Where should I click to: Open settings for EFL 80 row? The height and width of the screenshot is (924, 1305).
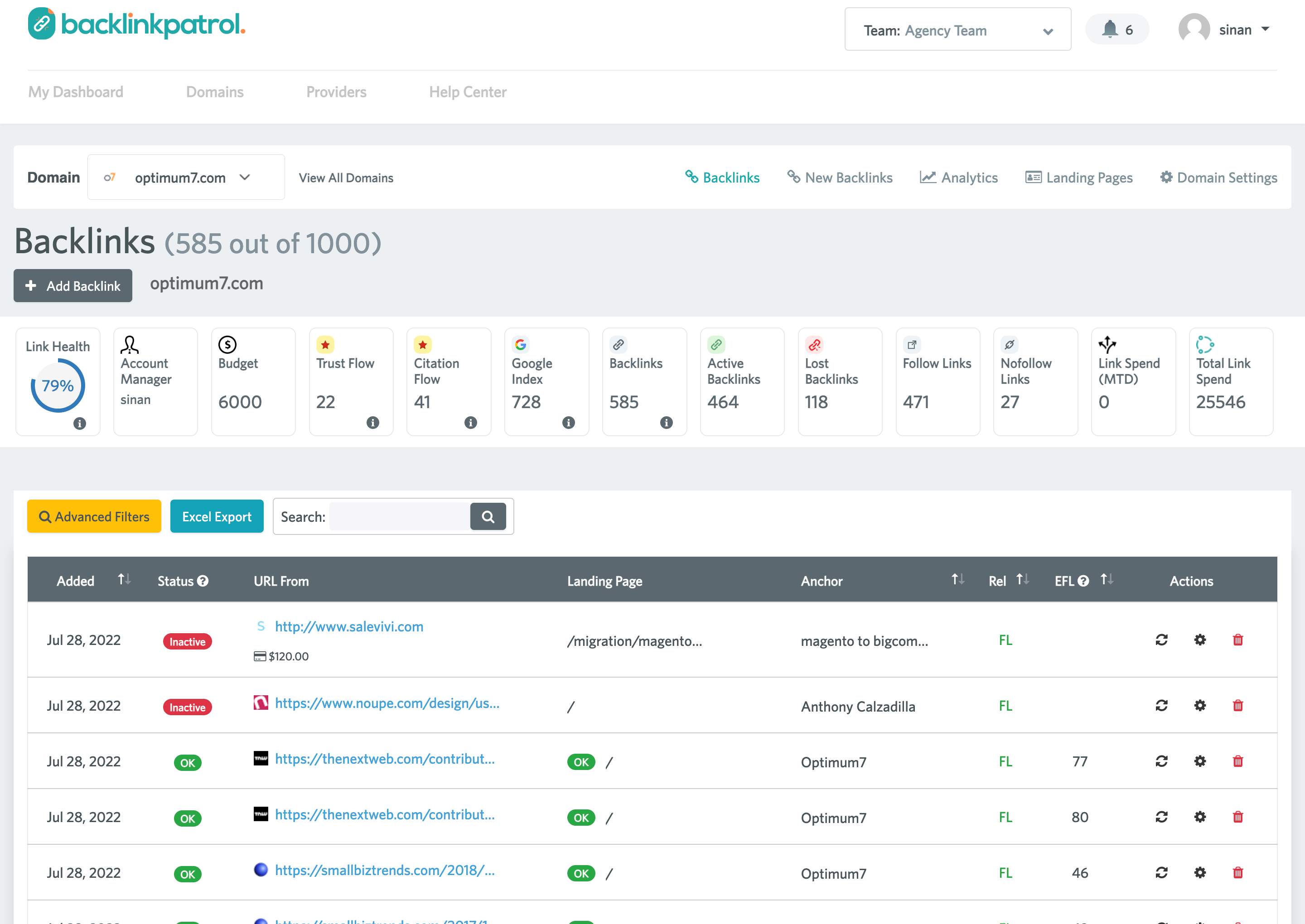(x=1200, y=817)
